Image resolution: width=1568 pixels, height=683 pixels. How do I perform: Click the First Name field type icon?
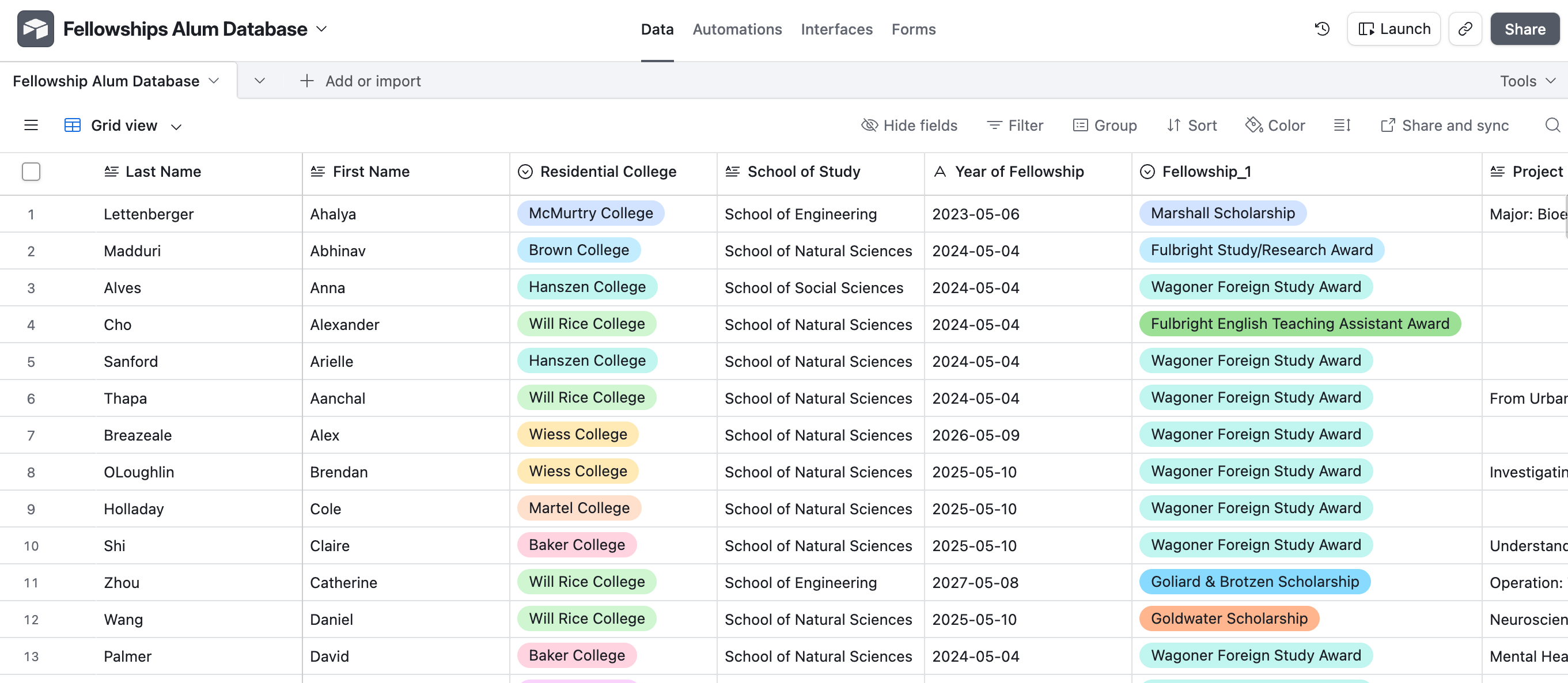(x=318, y=171)
